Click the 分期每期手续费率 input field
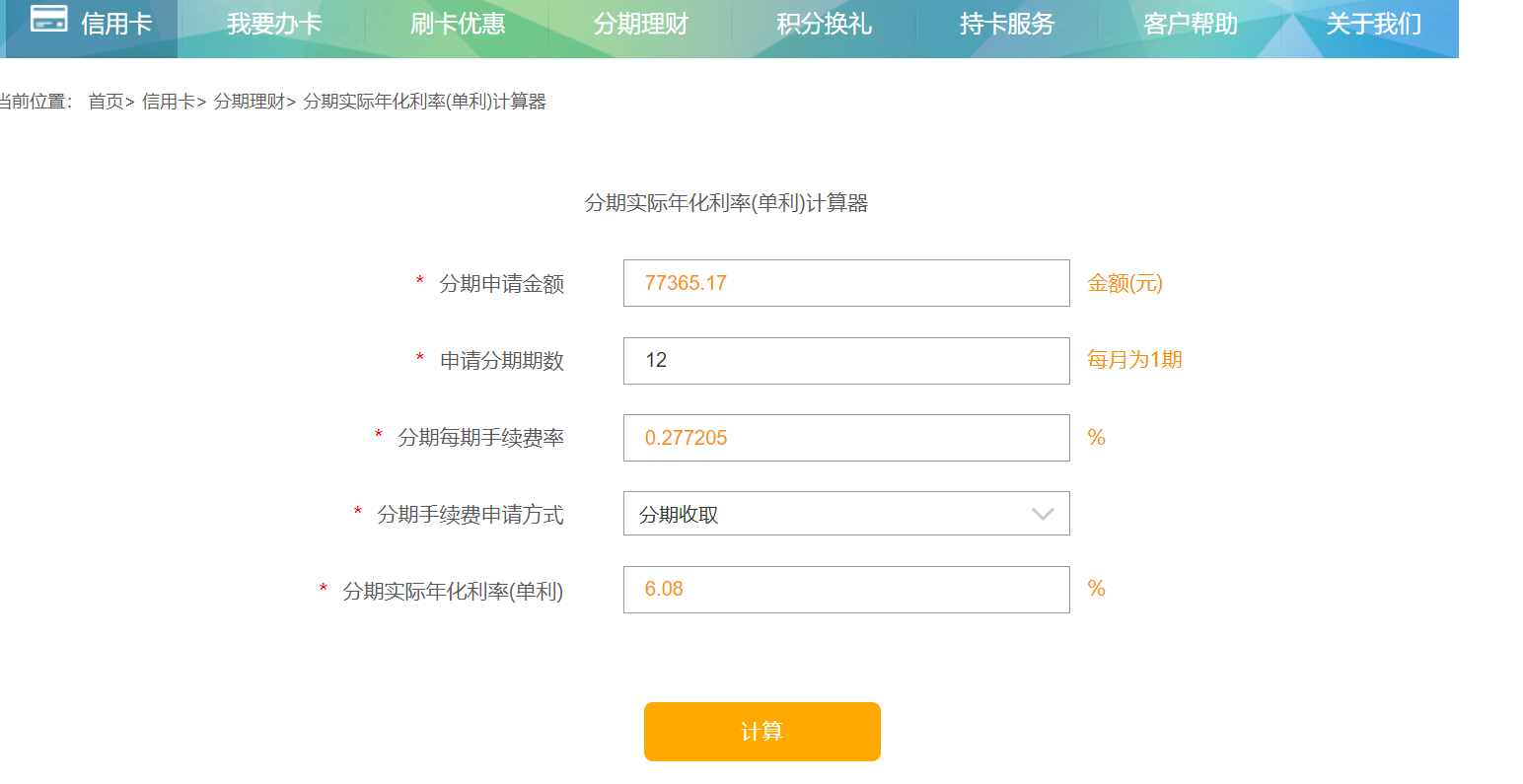Viewport: 1523px width, 784px height. pos(846,438)
